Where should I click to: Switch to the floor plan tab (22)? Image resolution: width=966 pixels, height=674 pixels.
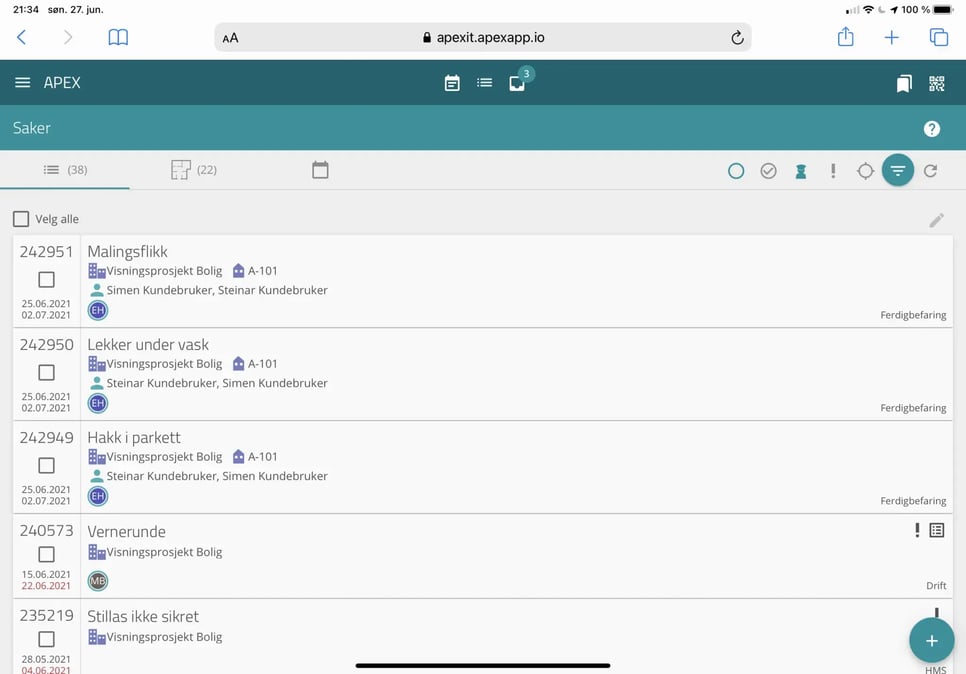194,170
